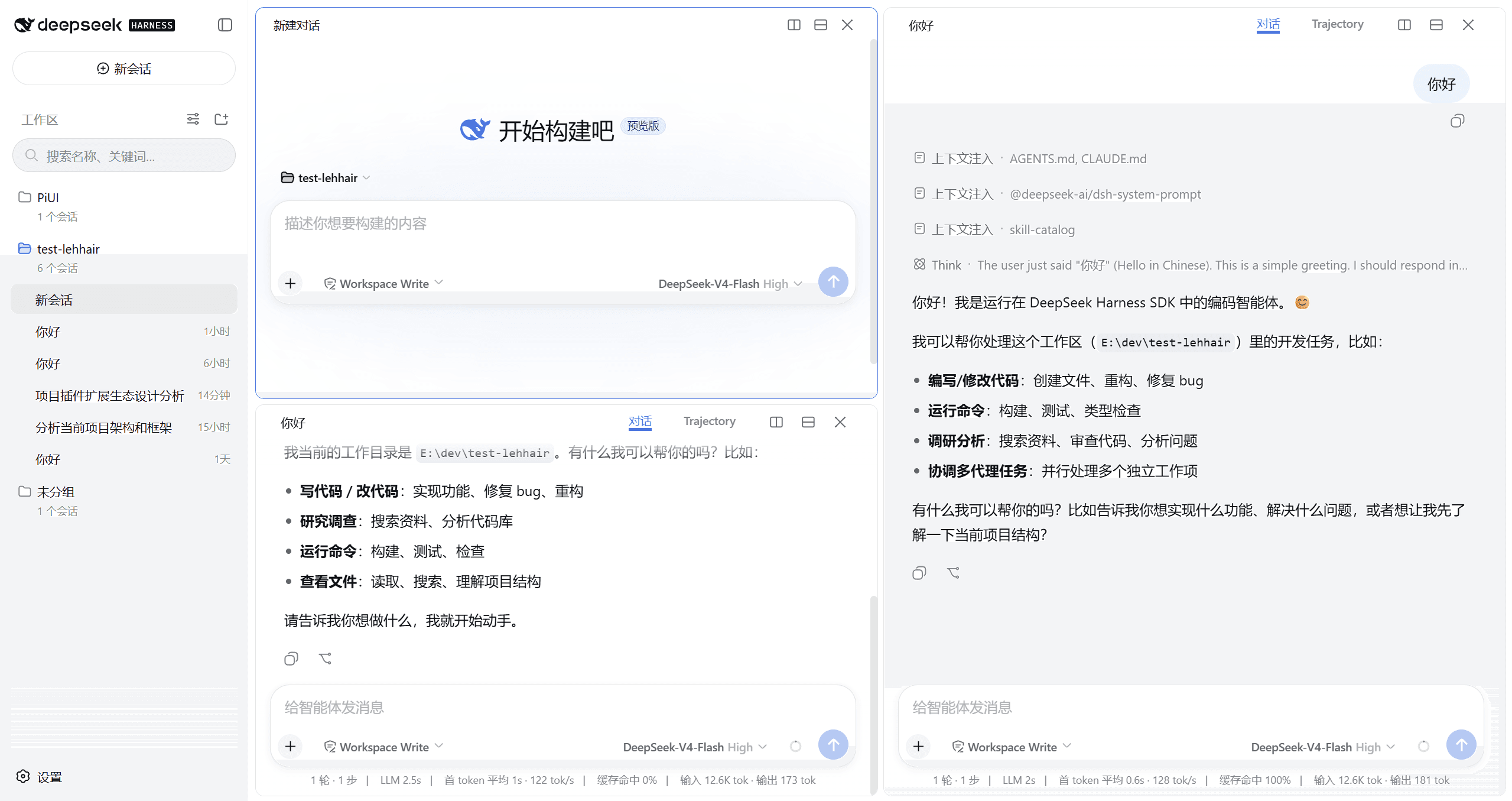This screenshot has width=1512, height=801.
Task: Split the 新建对话 panel horizontally
Action: click(821, 25)
